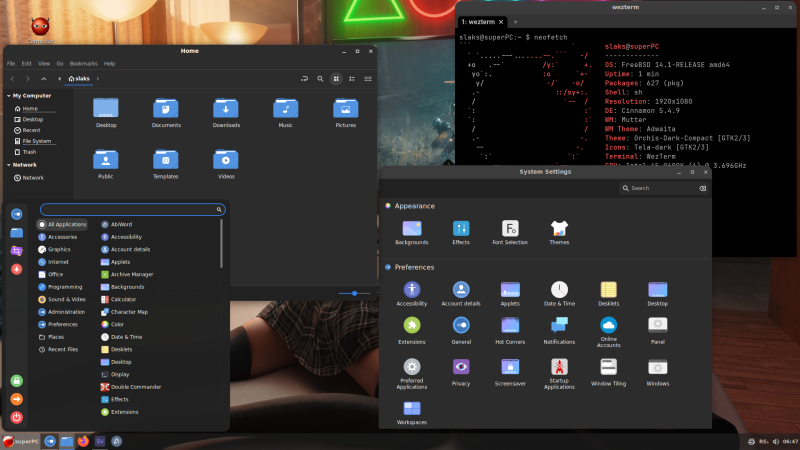The height and width of the screenshot is (450, 800).
Task: Select File System in file manager sidebar
Action: coord(36,141)
